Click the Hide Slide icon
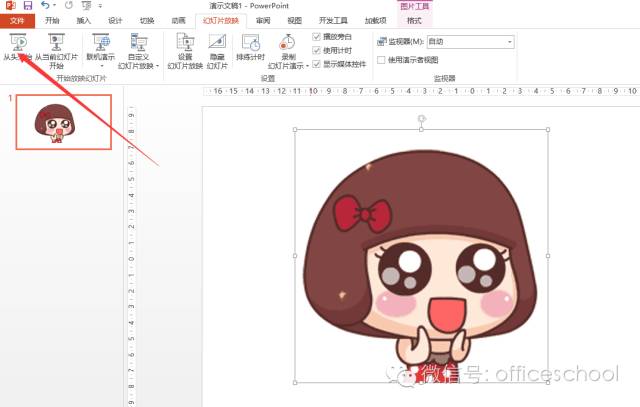 tap(217, 42)
